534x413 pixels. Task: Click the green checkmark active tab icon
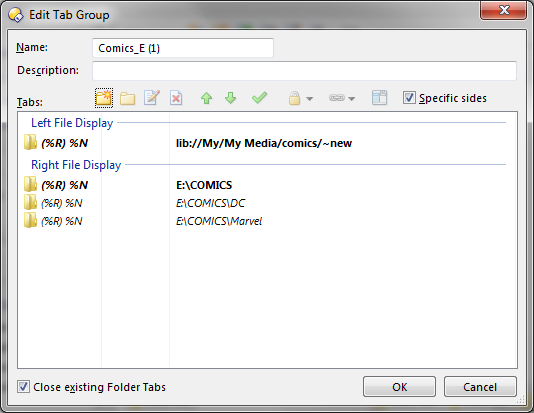[260, 98]
